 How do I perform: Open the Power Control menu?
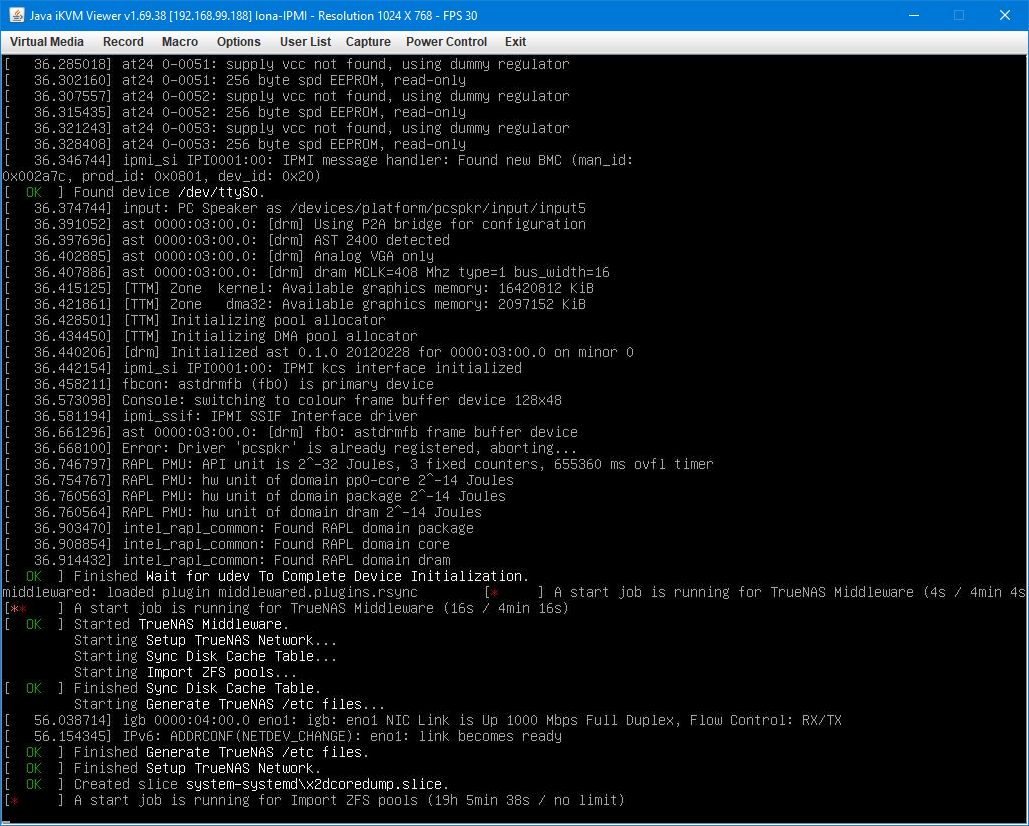[x=446, y=42]
